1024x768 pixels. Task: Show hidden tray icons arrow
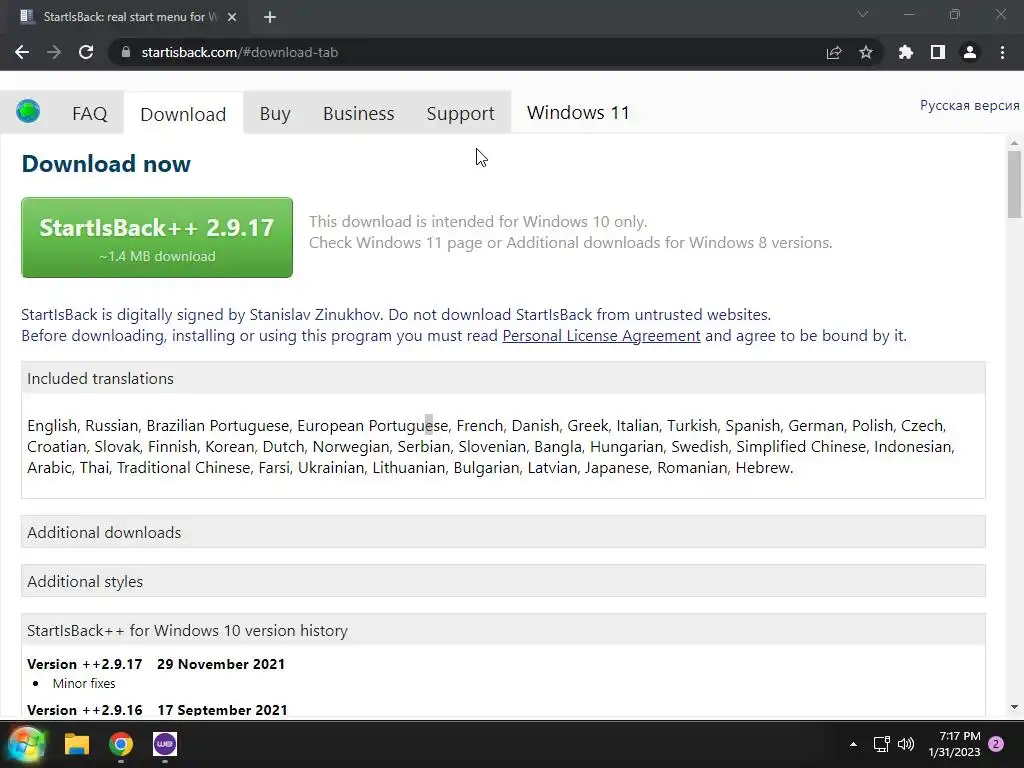[x=853, y=744]
